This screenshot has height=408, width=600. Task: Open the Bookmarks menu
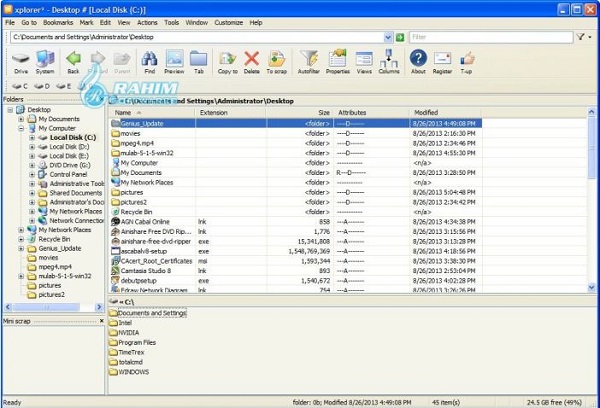point(56,21)
